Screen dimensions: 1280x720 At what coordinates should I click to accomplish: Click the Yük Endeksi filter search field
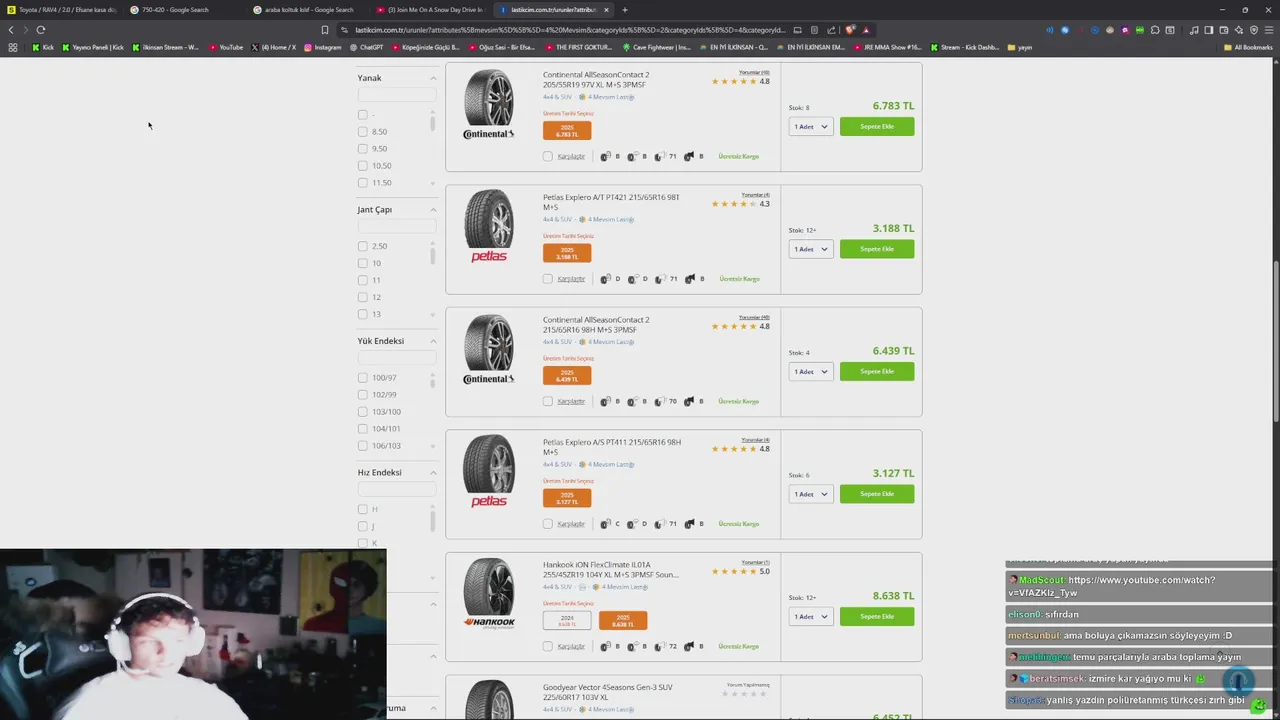pos(397,358)
